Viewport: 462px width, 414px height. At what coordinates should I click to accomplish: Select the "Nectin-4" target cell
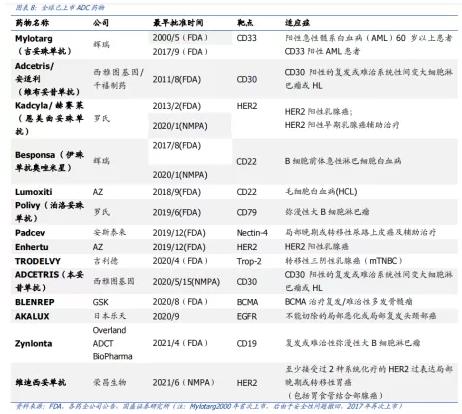point(252,233)
